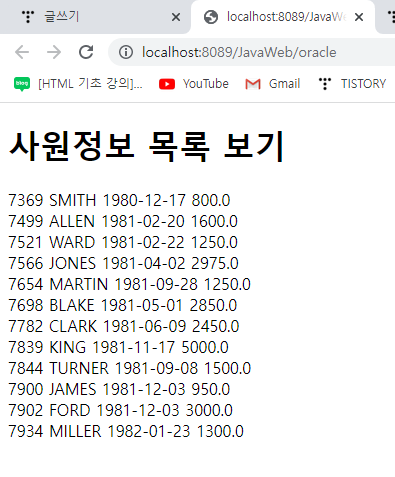395x477 pixels.
Task: Click the globe favicon on localhost tab
Action: [x=211, y=17]
